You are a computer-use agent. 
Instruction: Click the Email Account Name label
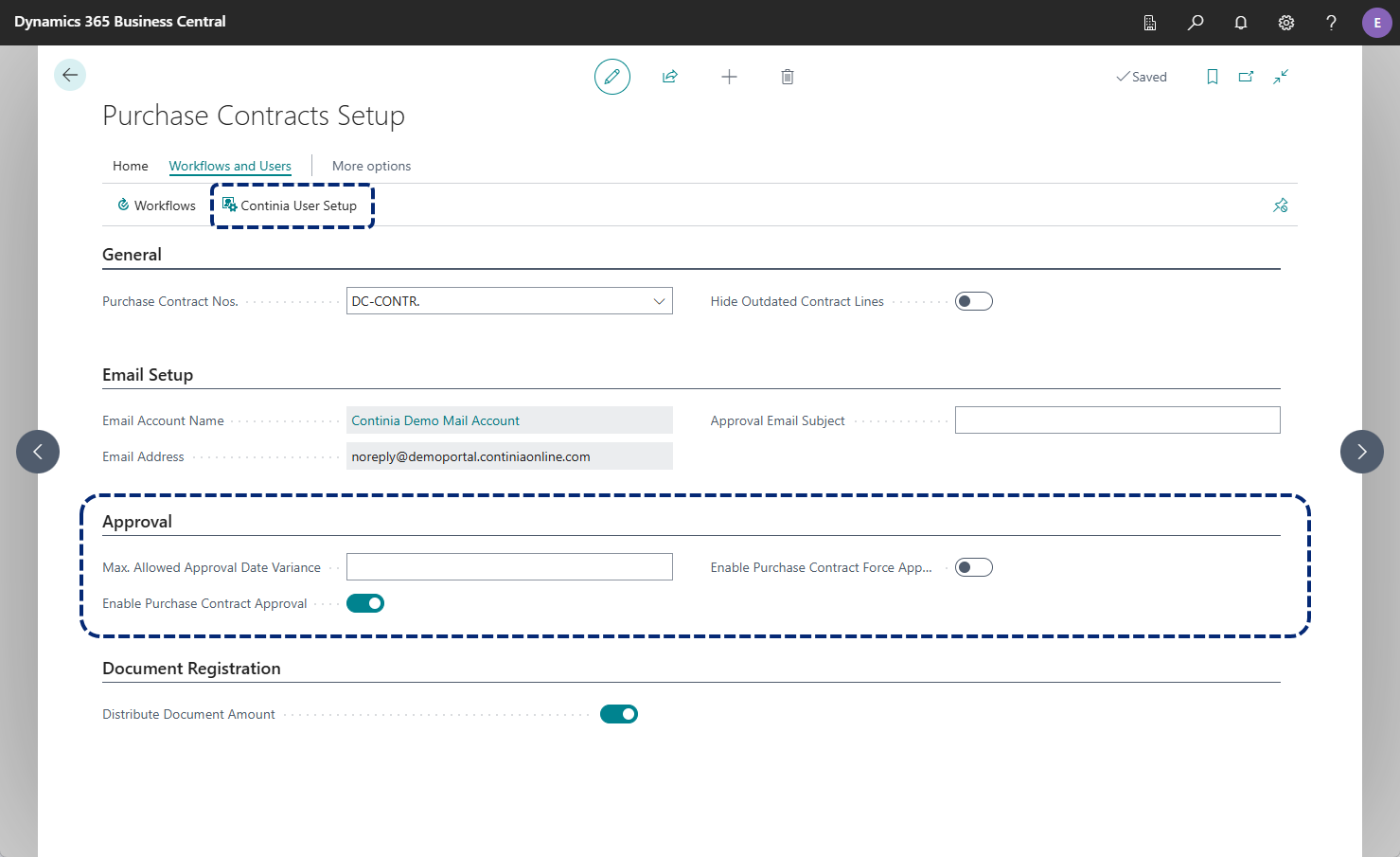coord(163,420)
